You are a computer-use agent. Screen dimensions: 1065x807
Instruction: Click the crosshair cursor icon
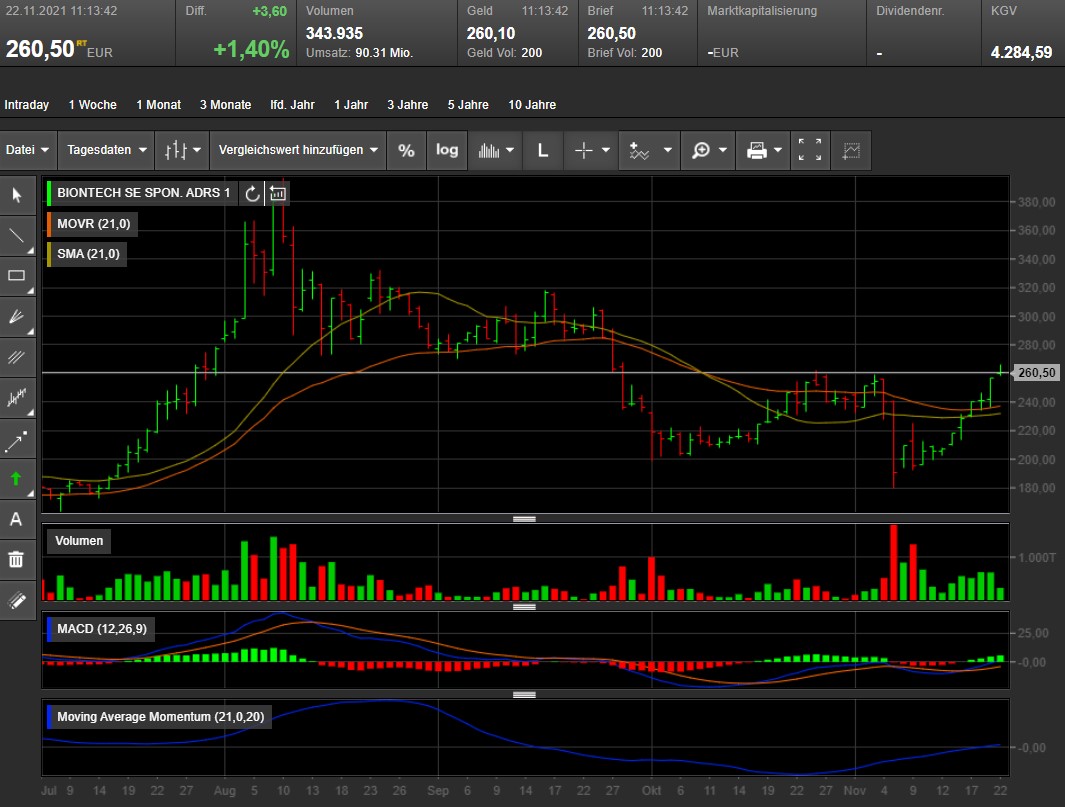click(x=583, y=150)
